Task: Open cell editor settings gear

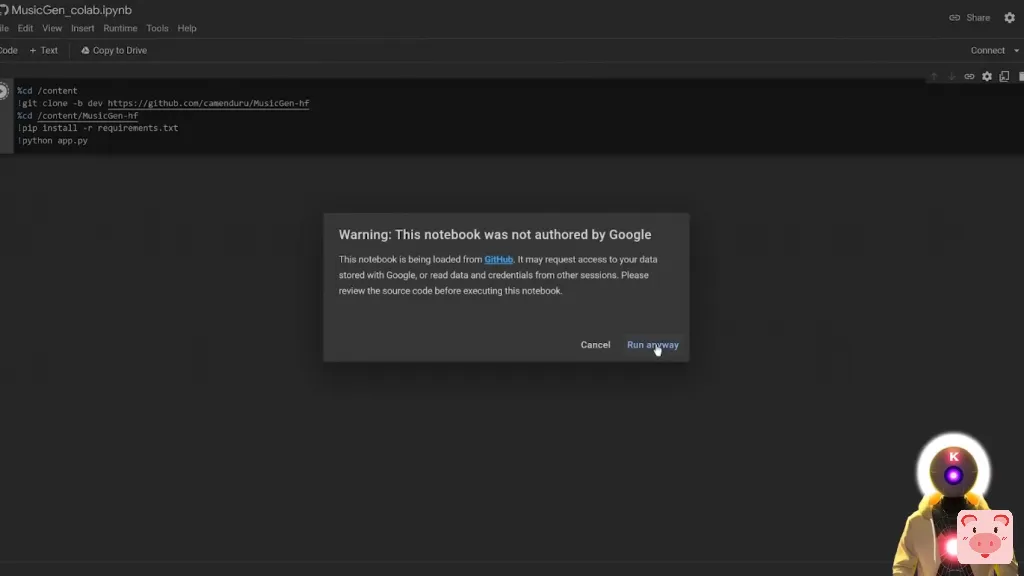Action: coord(987,76)
